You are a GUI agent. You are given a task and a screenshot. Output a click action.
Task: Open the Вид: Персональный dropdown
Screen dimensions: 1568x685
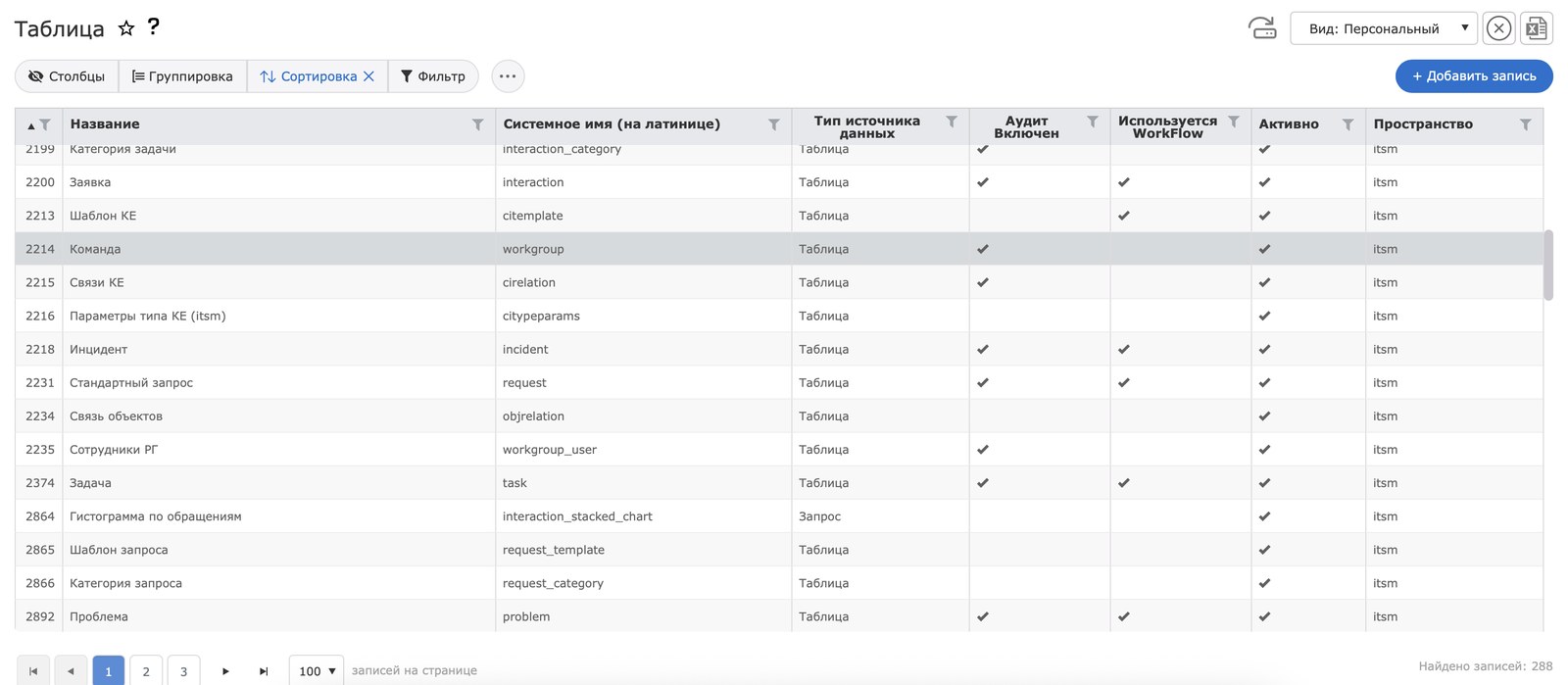(1383, 28)
